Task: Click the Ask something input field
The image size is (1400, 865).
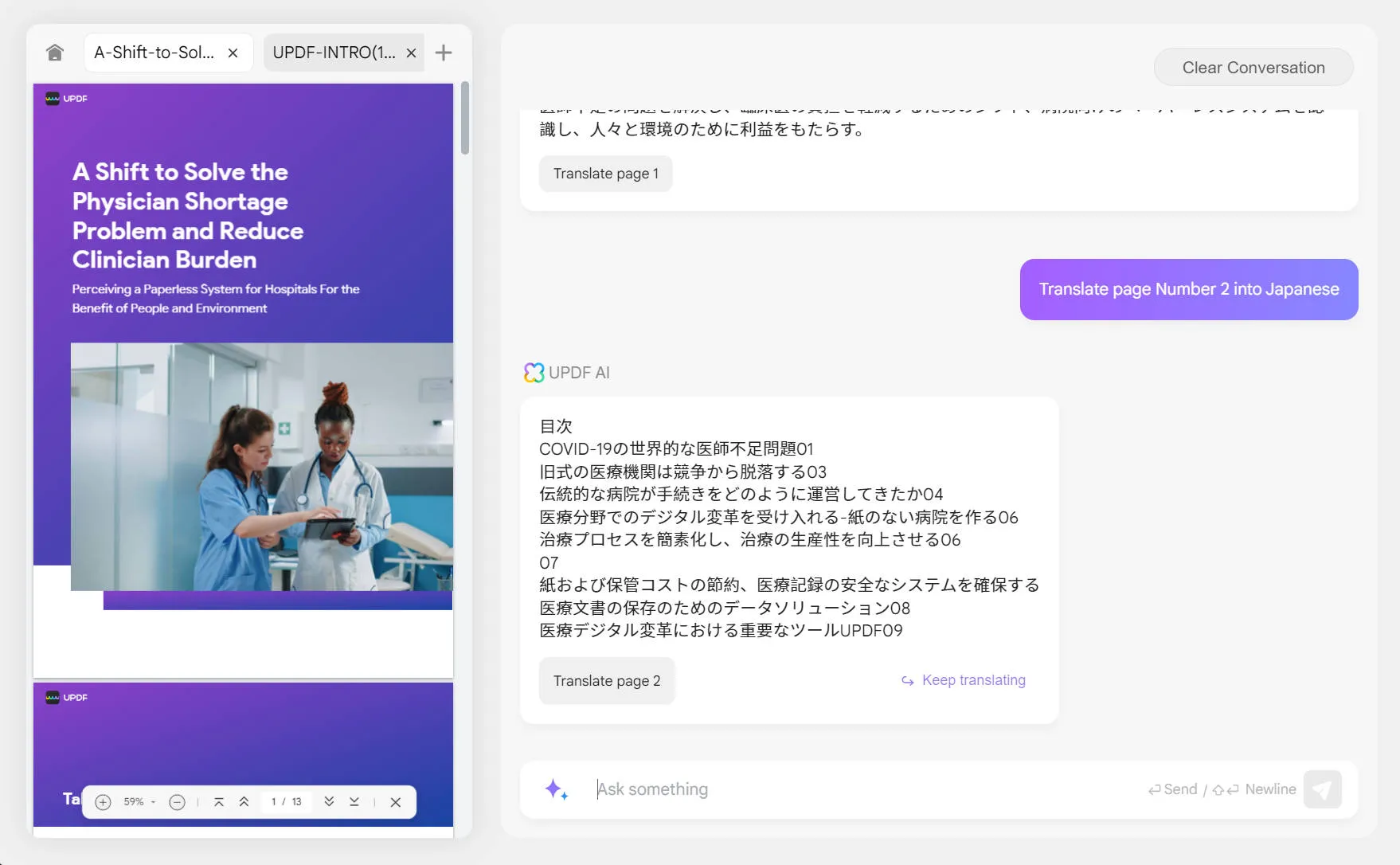Action: click(x=860, y=789)
